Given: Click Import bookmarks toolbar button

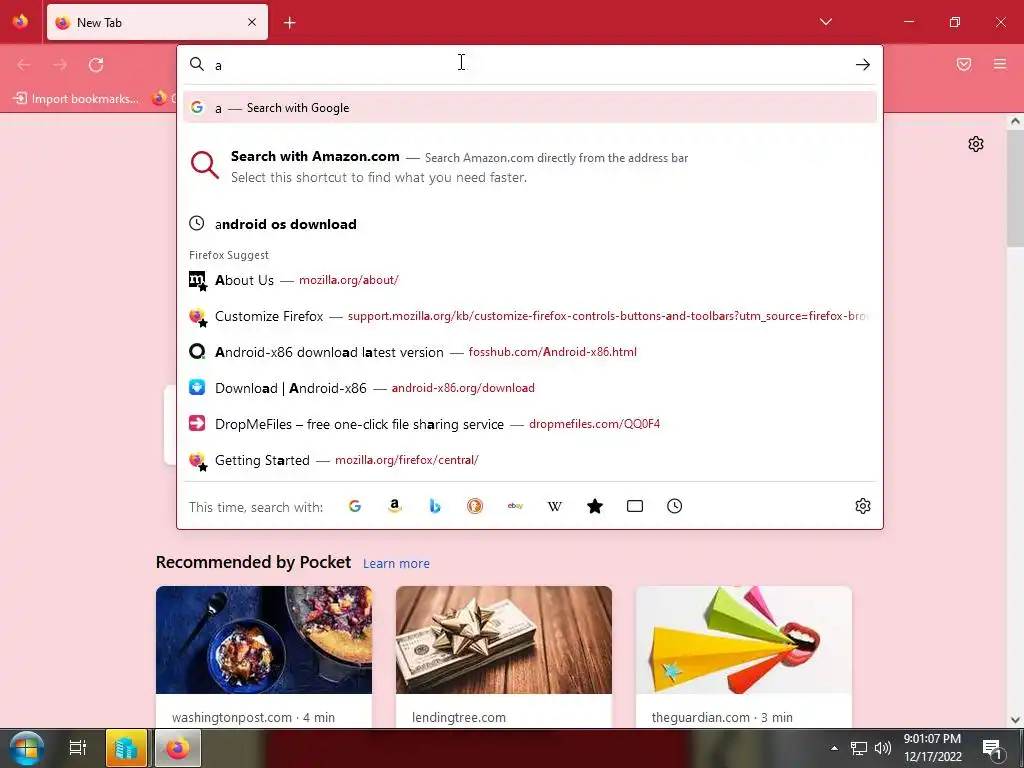Looking at the screenshot, I should coord(76,99).
